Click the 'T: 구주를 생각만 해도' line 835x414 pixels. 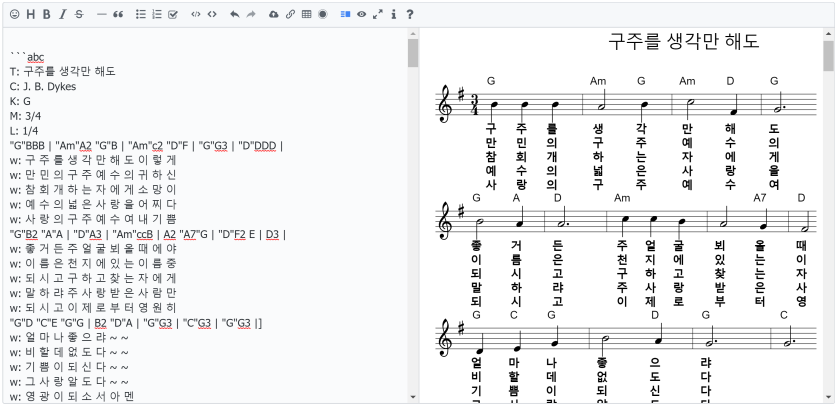(62, 71)
